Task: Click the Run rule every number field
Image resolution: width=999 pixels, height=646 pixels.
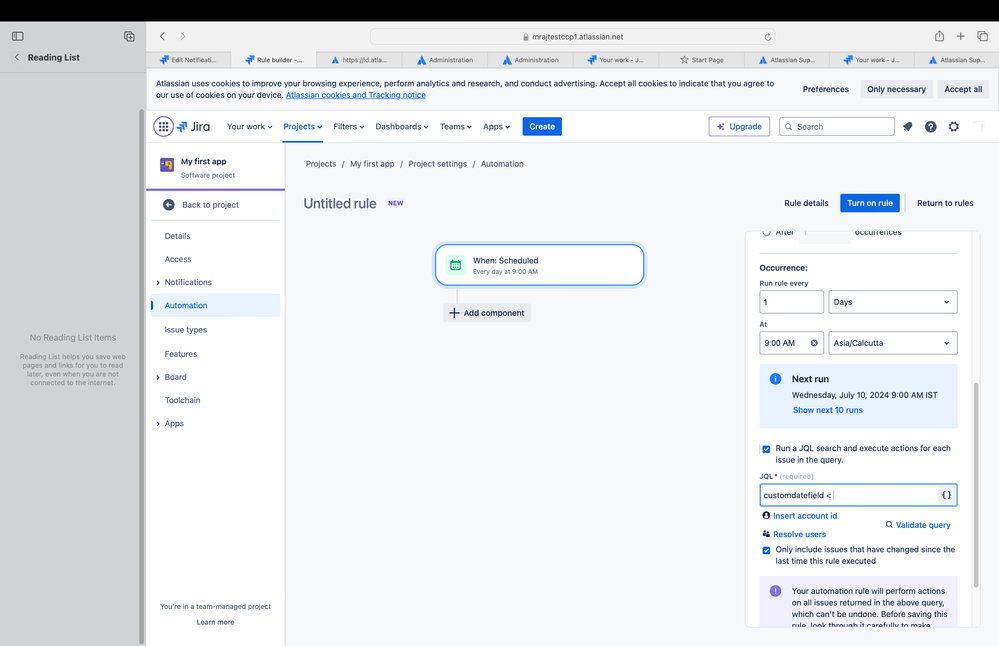Action: (791, 302)
